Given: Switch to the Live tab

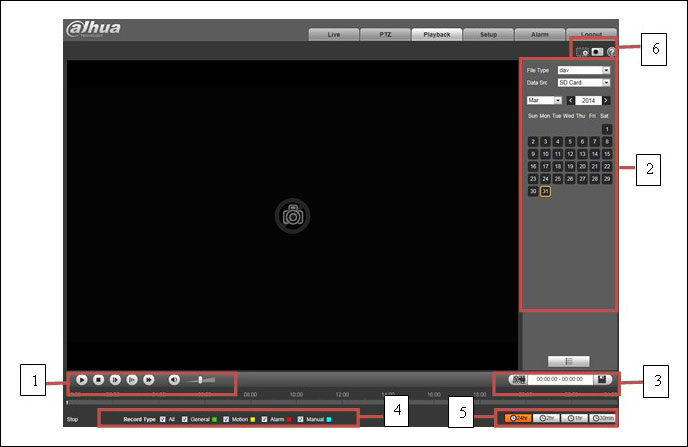Looking at the screenshot, I should click(334, 35).
